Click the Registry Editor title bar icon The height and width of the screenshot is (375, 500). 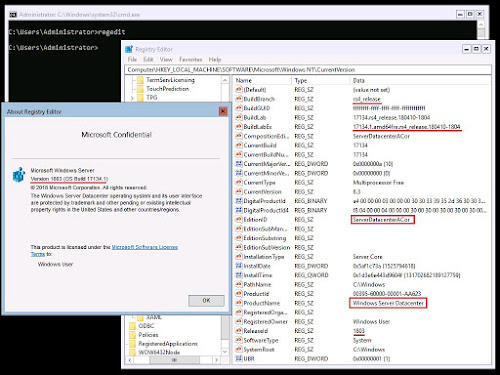[x=129, y=49]
